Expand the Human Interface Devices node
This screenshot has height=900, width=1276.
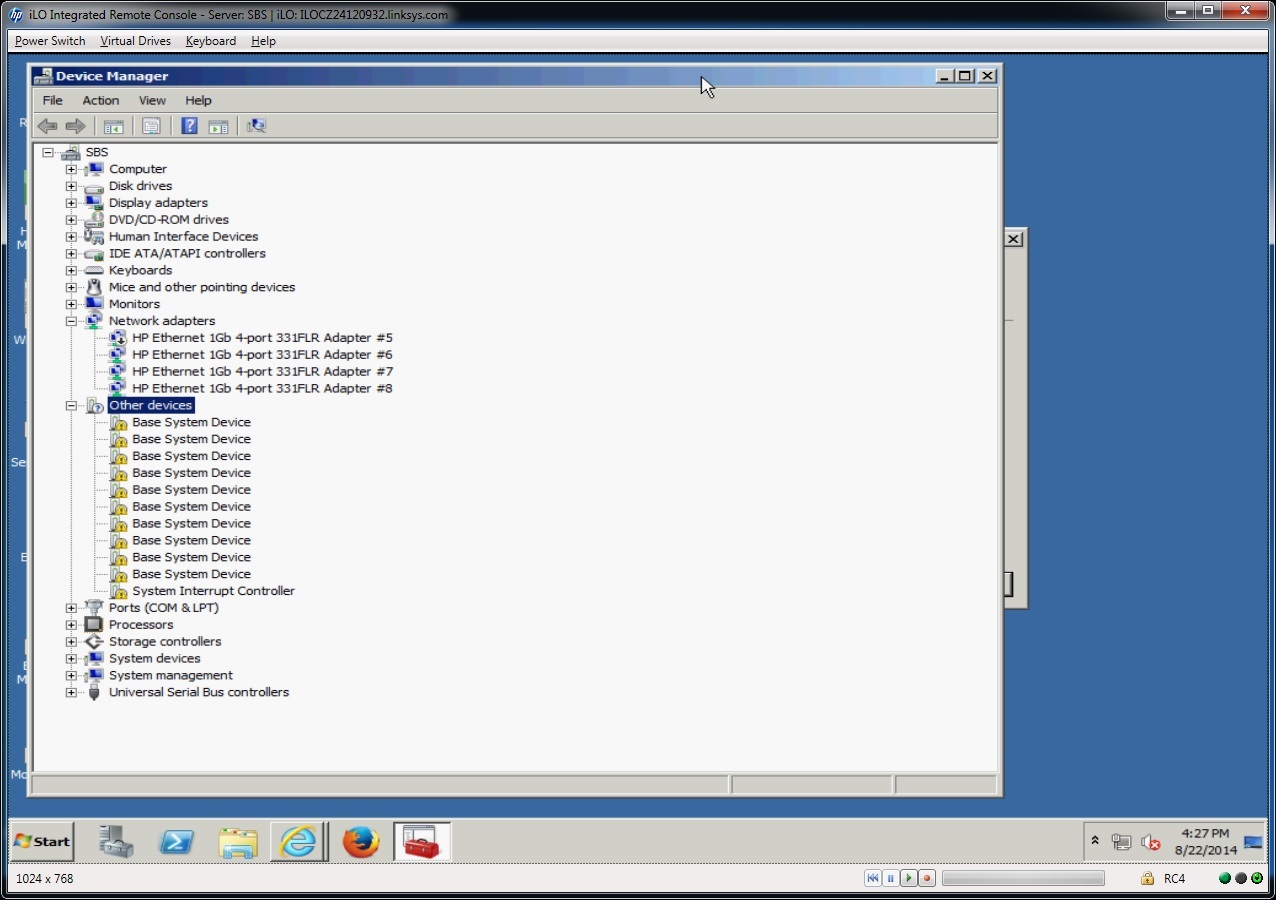[71, 237]
